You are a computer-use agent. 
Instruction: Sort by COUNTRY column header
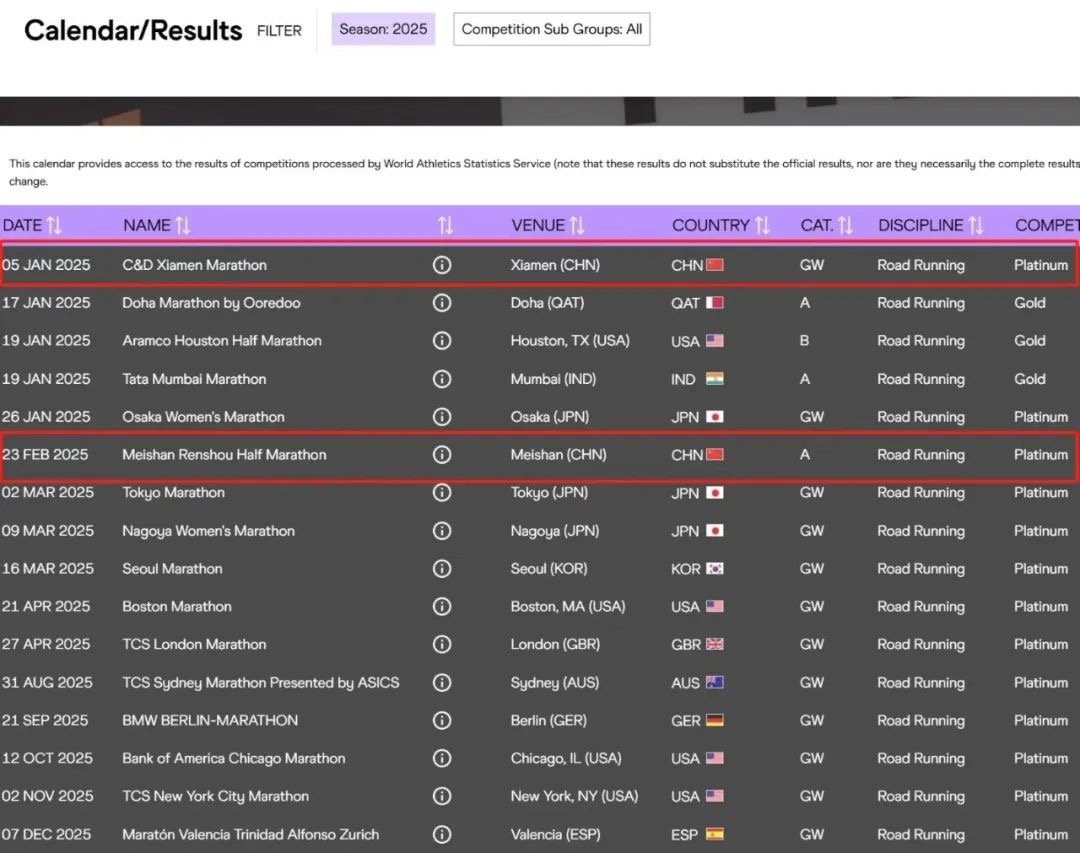tap(762, 226)
